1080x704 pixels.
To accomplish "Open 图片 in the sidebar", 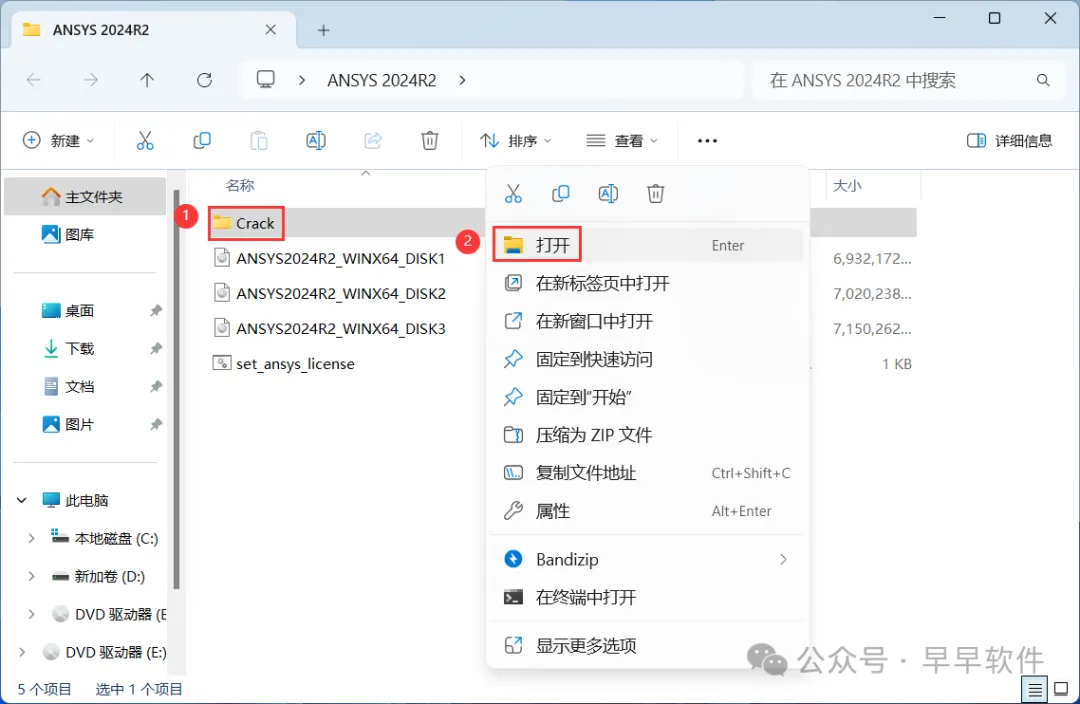I will 85,424.
